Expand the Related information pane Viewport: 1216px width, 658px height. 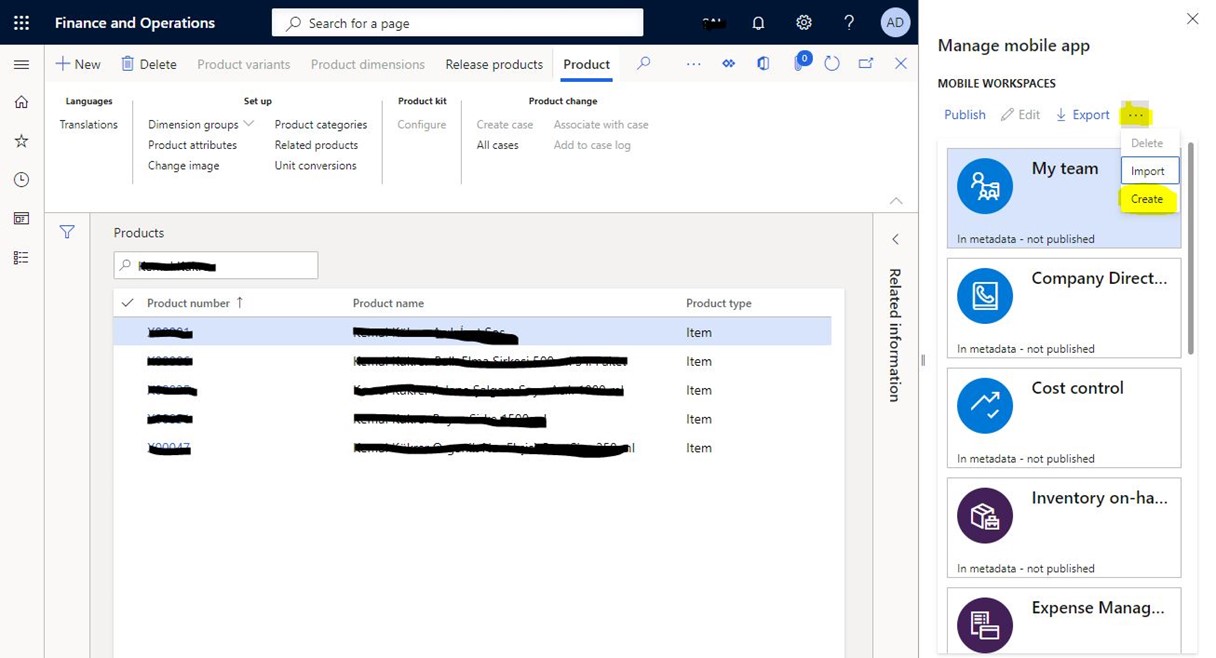click(895, 239)
